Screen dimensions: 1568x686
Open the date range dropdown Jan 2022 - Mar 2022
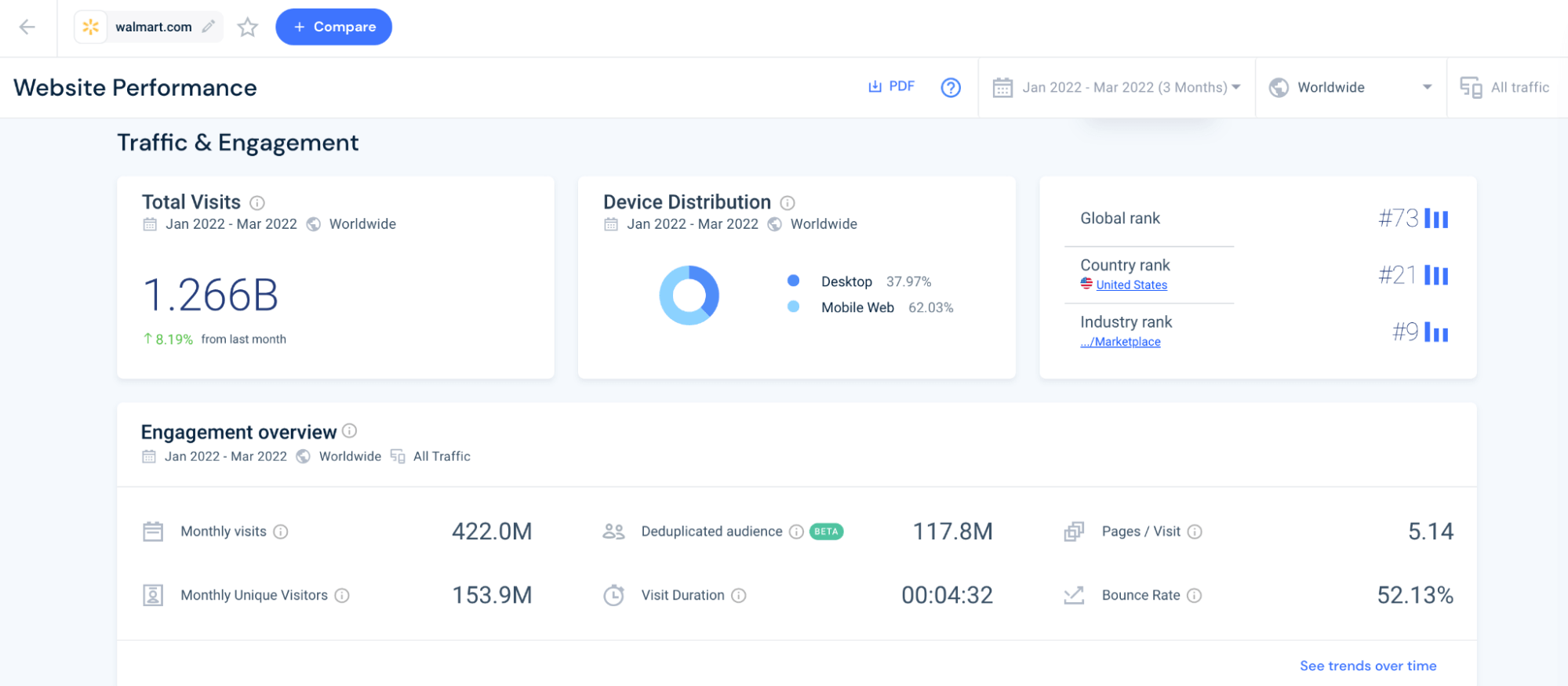coord(1116,87)
